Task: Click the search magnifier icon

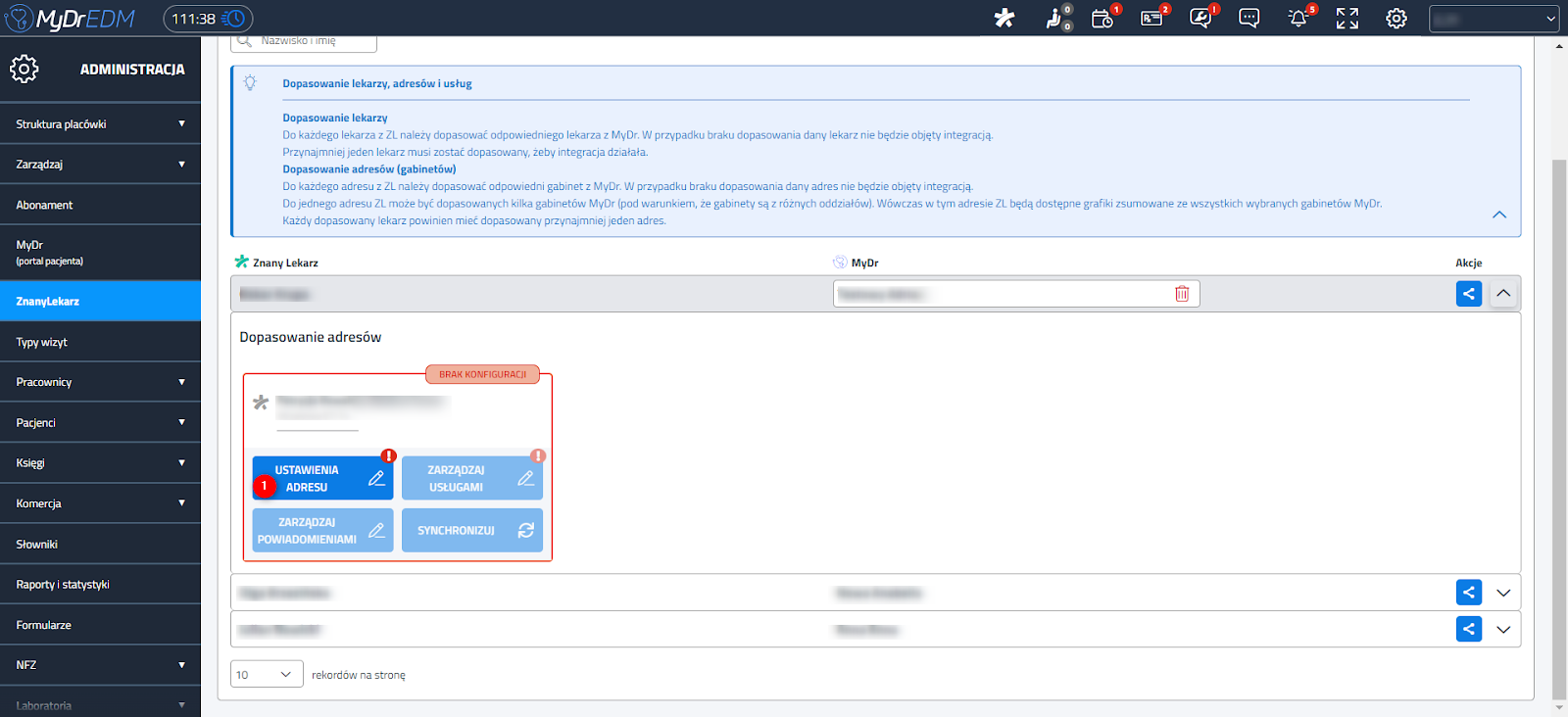Action: [245, 41]
